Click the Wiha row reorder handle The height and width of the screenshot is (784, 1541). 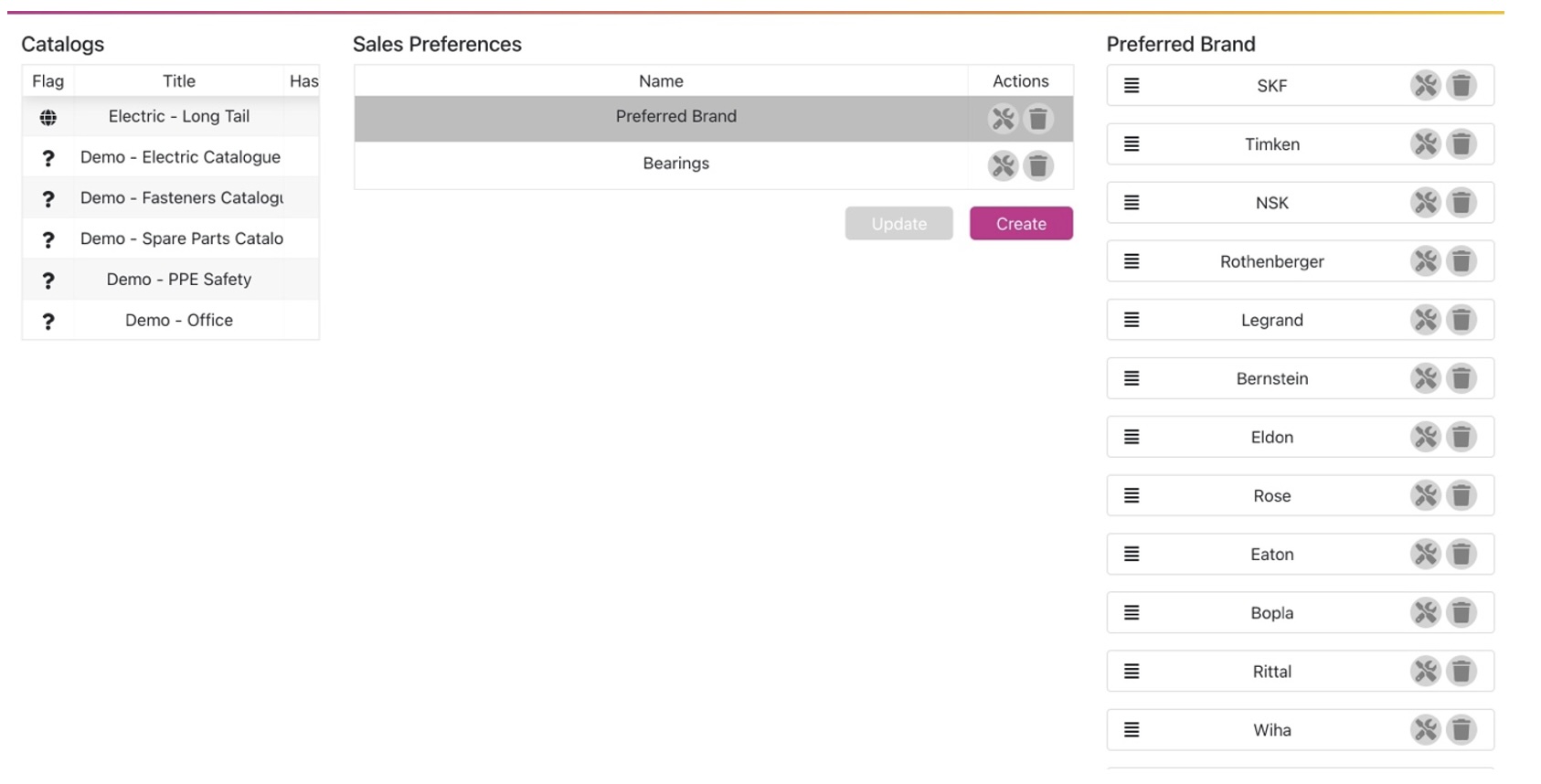(x=1132, y=729)
